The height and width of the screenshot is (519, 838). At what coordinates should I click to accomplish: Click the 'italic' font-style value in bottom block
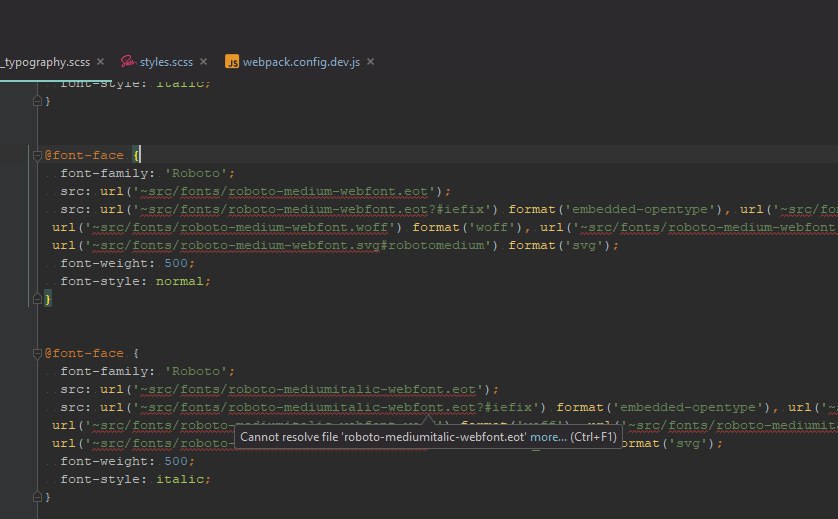pos(180,479)
